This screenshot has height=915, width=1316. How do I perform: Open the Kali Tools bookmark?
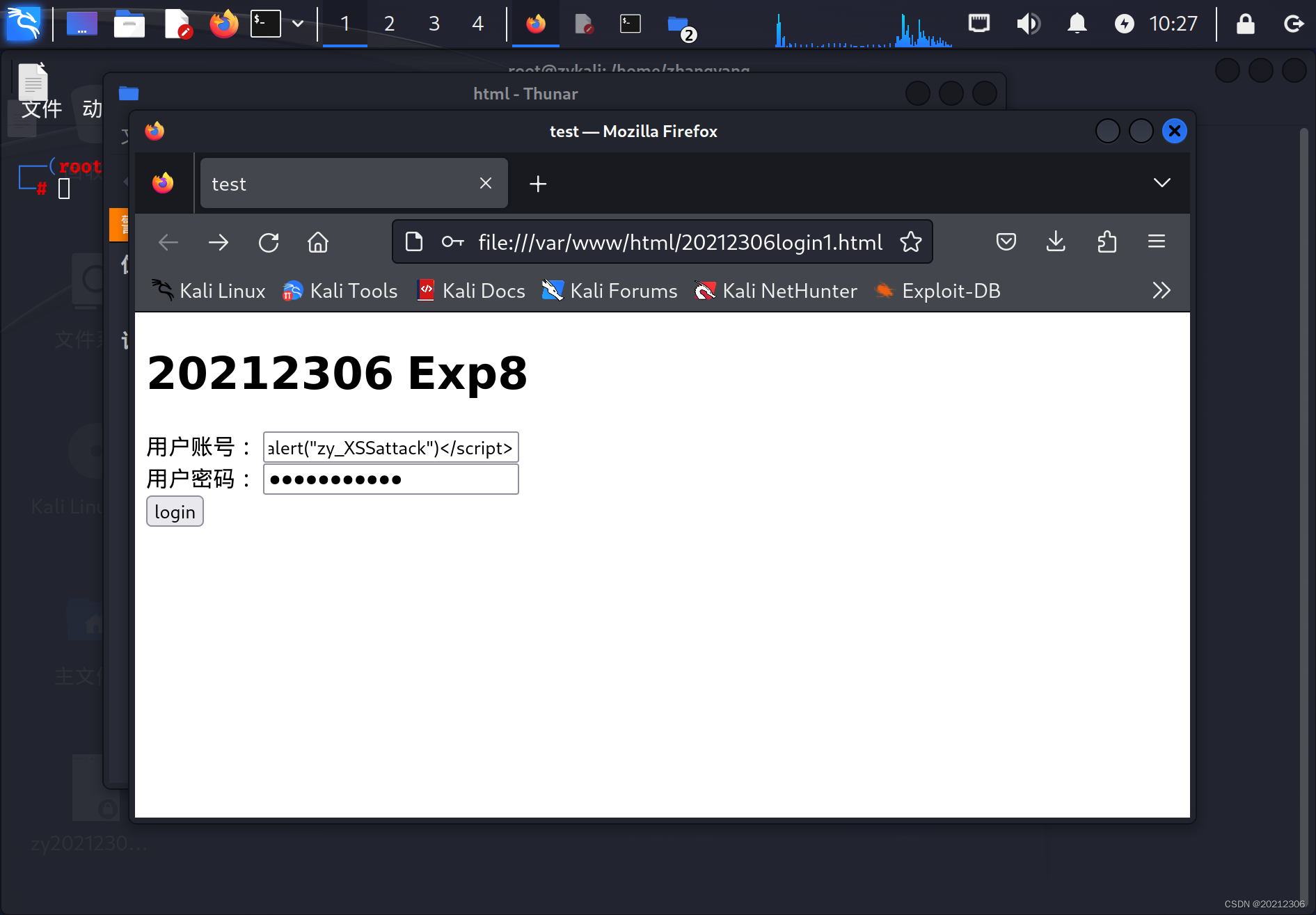pos(341,291)
